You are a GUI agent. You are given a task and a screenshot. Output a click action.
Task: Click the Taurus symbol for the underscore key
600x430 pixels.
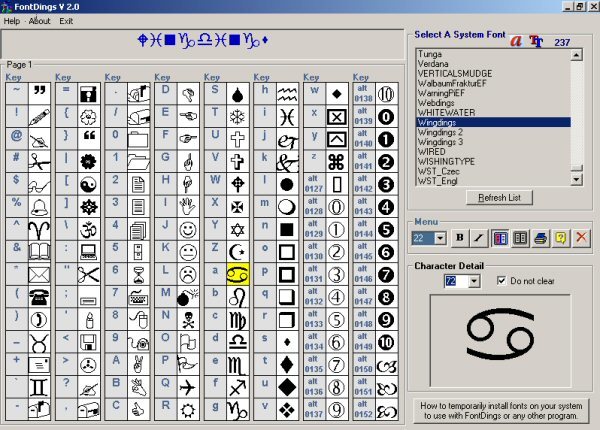point(39,342)
